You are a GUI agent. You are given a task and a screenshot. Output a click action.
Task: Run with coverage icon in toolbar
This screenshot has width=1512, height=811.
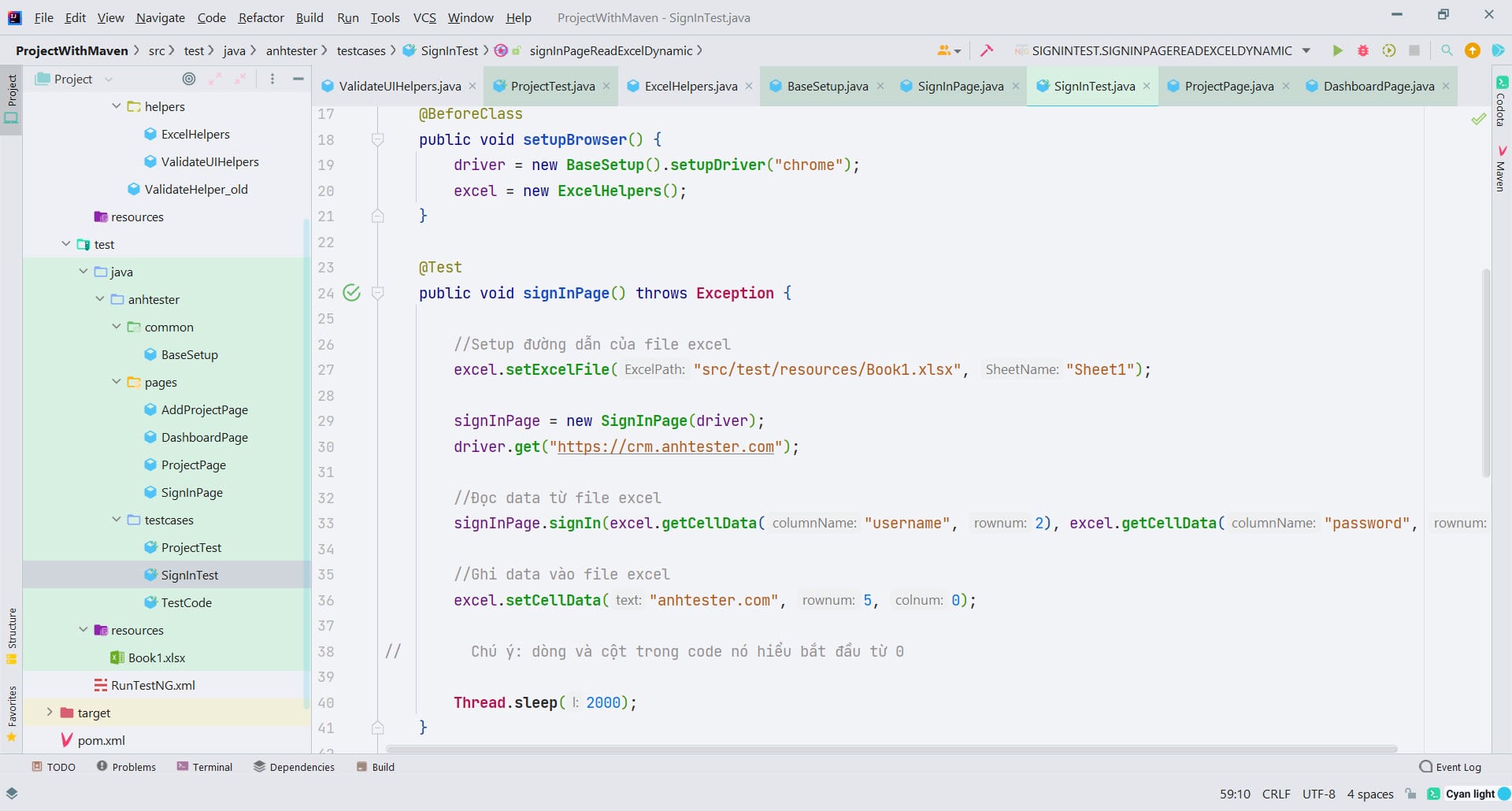1389,50
